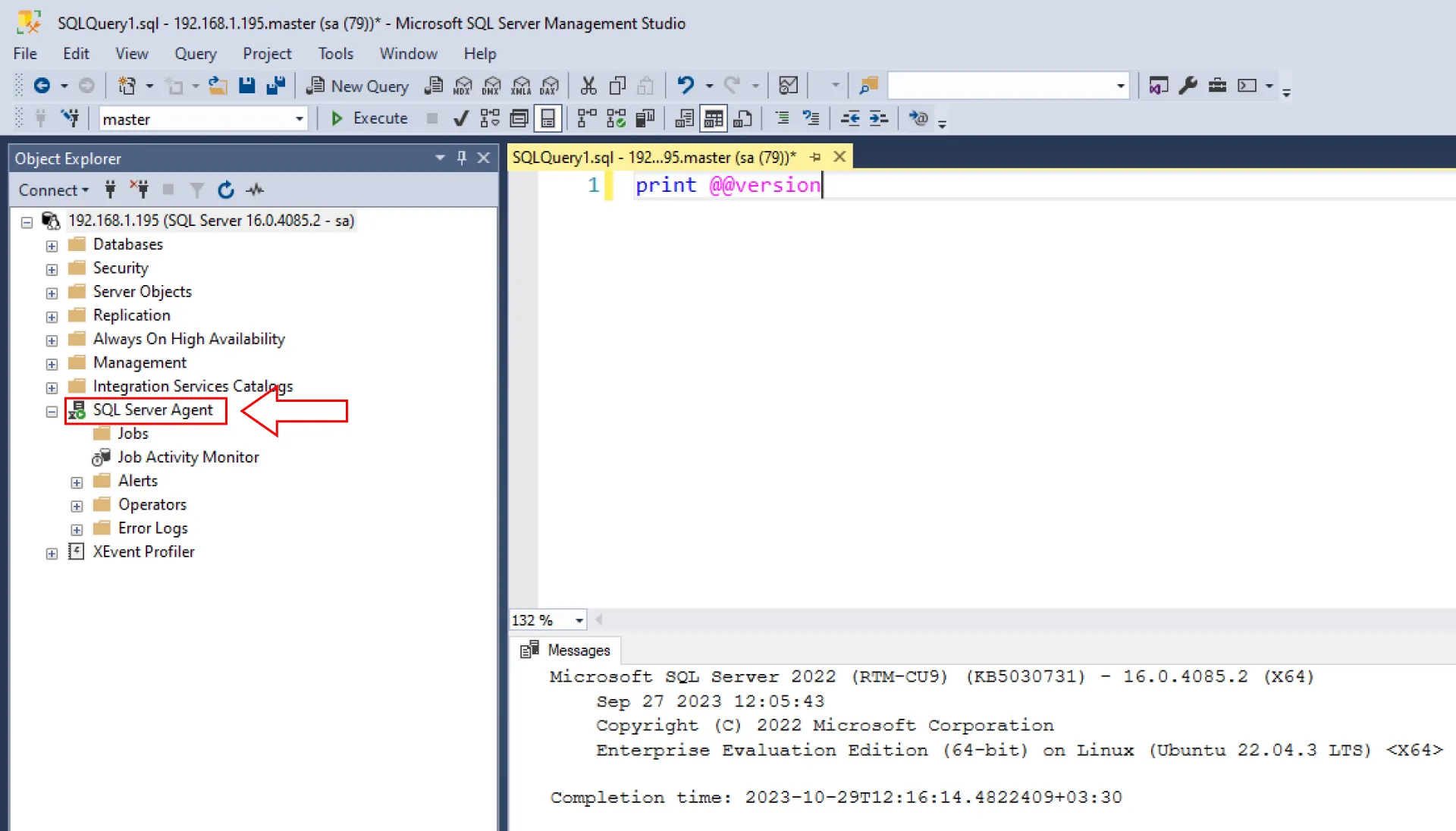This screenshot has height=831, width=1456.
Task: Click the Parse query checkmark icon
Action: coord(460,118)
